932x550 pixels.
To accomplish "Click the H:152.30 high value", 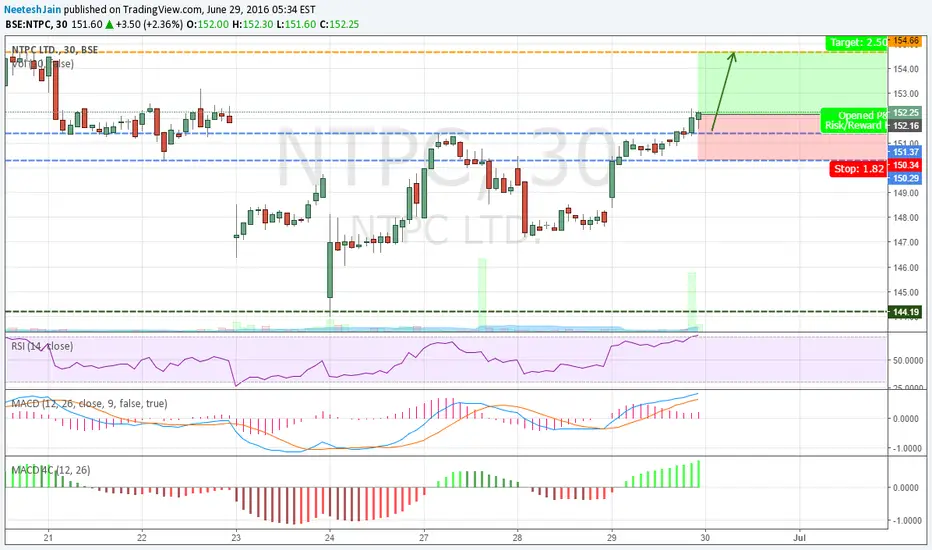I will tap(253, 24).
